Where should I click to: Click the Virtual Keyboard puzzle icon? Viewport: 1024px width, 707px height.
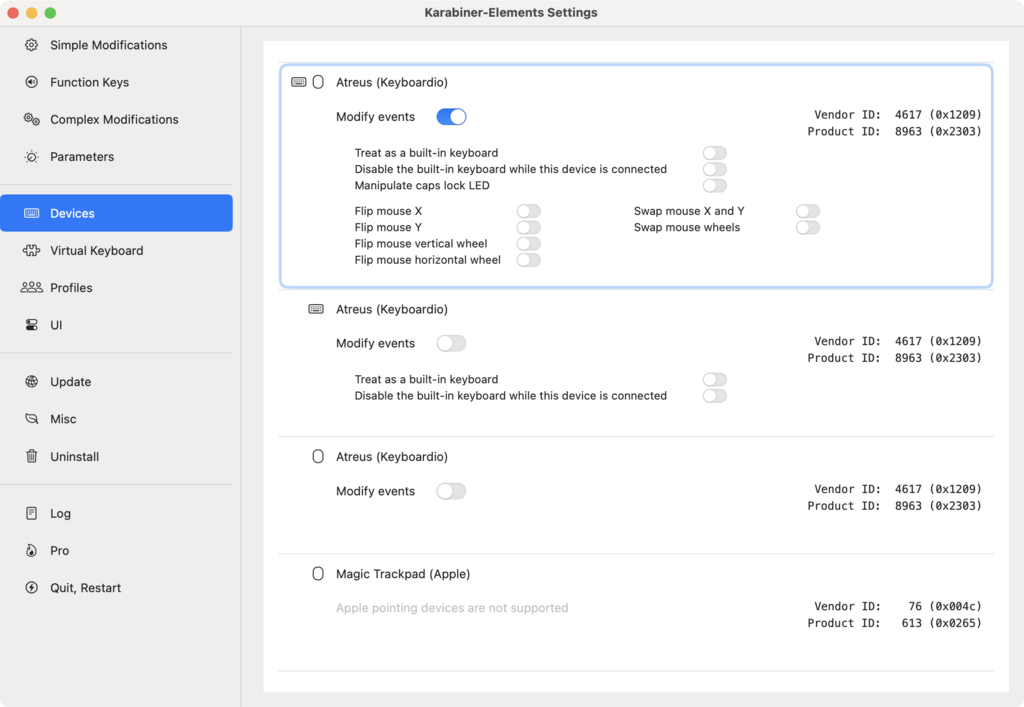(31, 251)
